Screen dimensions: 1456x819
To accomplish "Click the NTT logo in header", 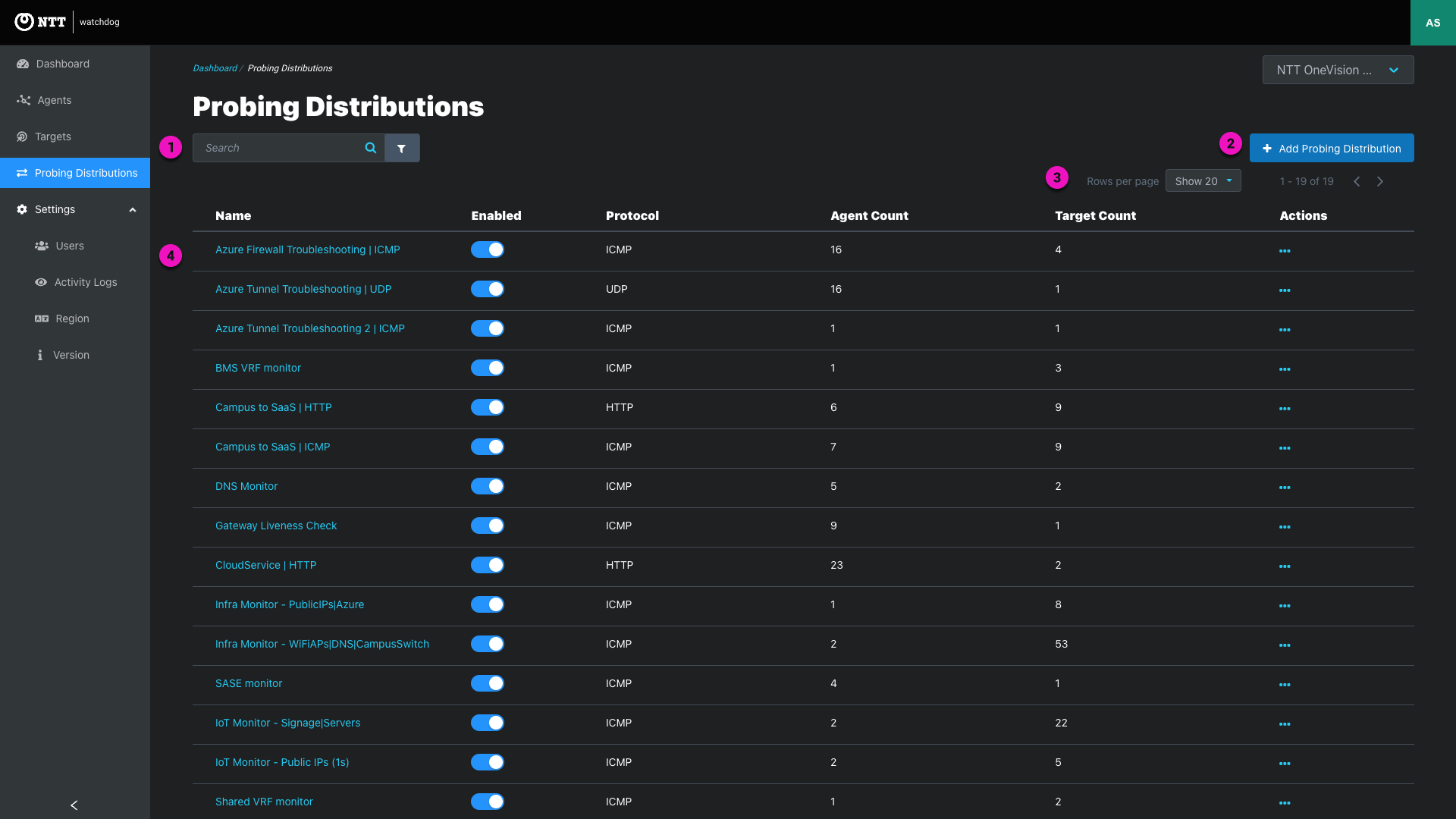I will (40, 22).
